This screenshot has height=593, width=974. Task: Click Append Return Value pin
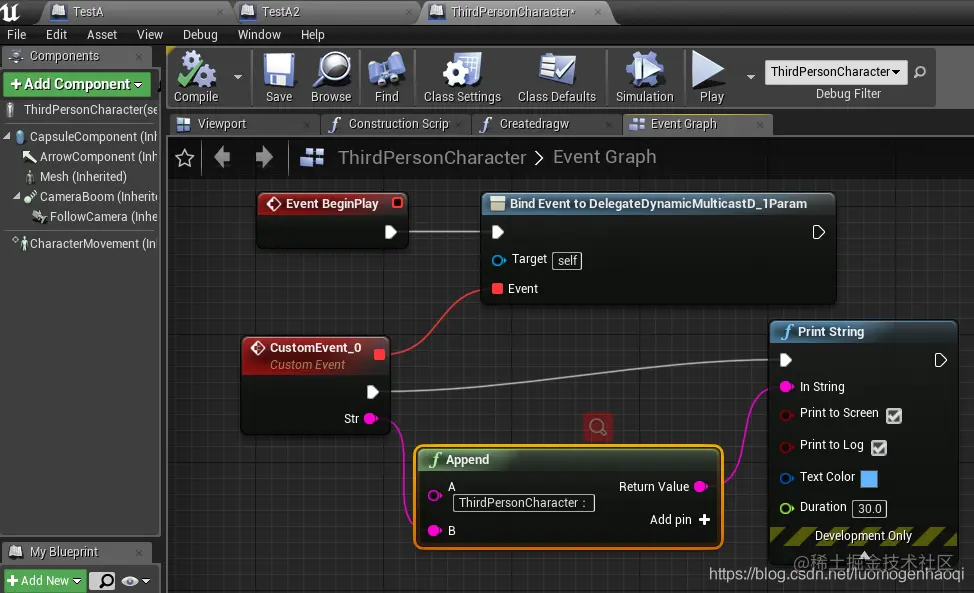pyautogui.click(x=701, y=486)
